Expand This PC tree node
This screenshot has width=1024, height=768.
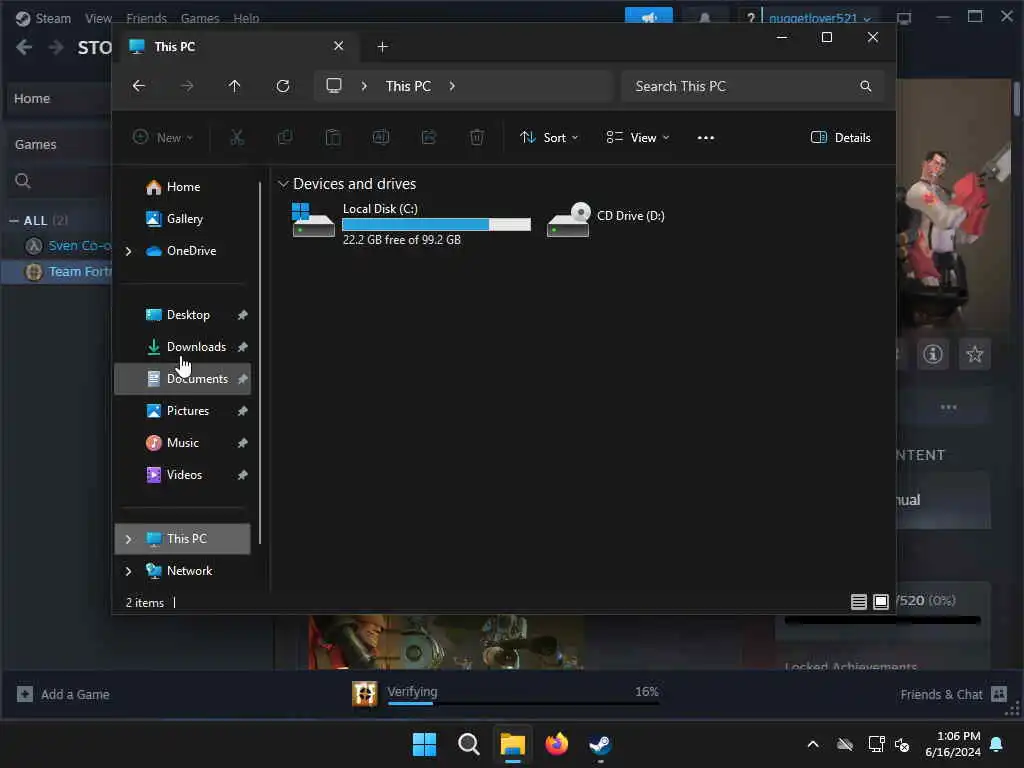[x=129, y=539]
